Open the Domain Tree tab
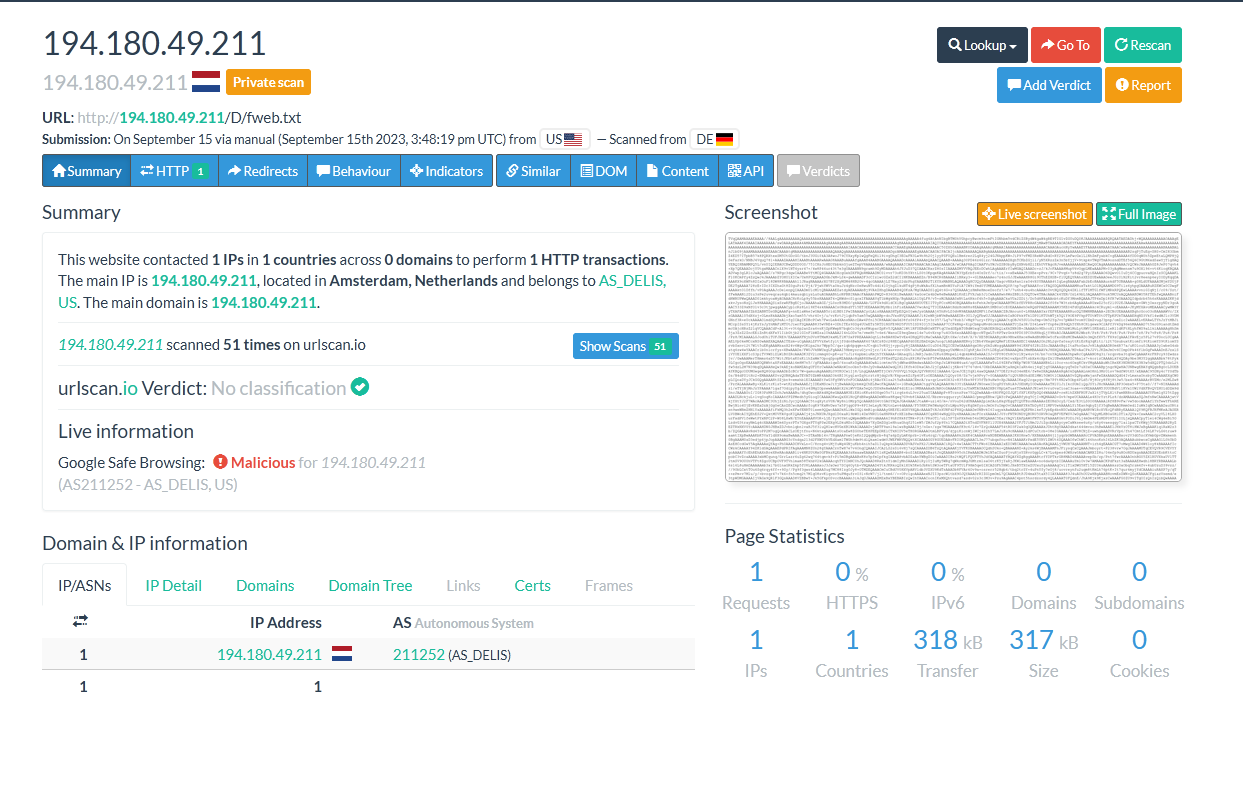This screenshot has height=809, width=1243. (370, 586)
